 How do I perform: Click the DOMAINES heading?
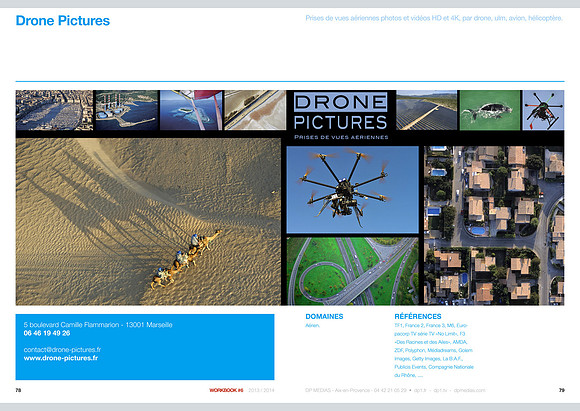324,316
